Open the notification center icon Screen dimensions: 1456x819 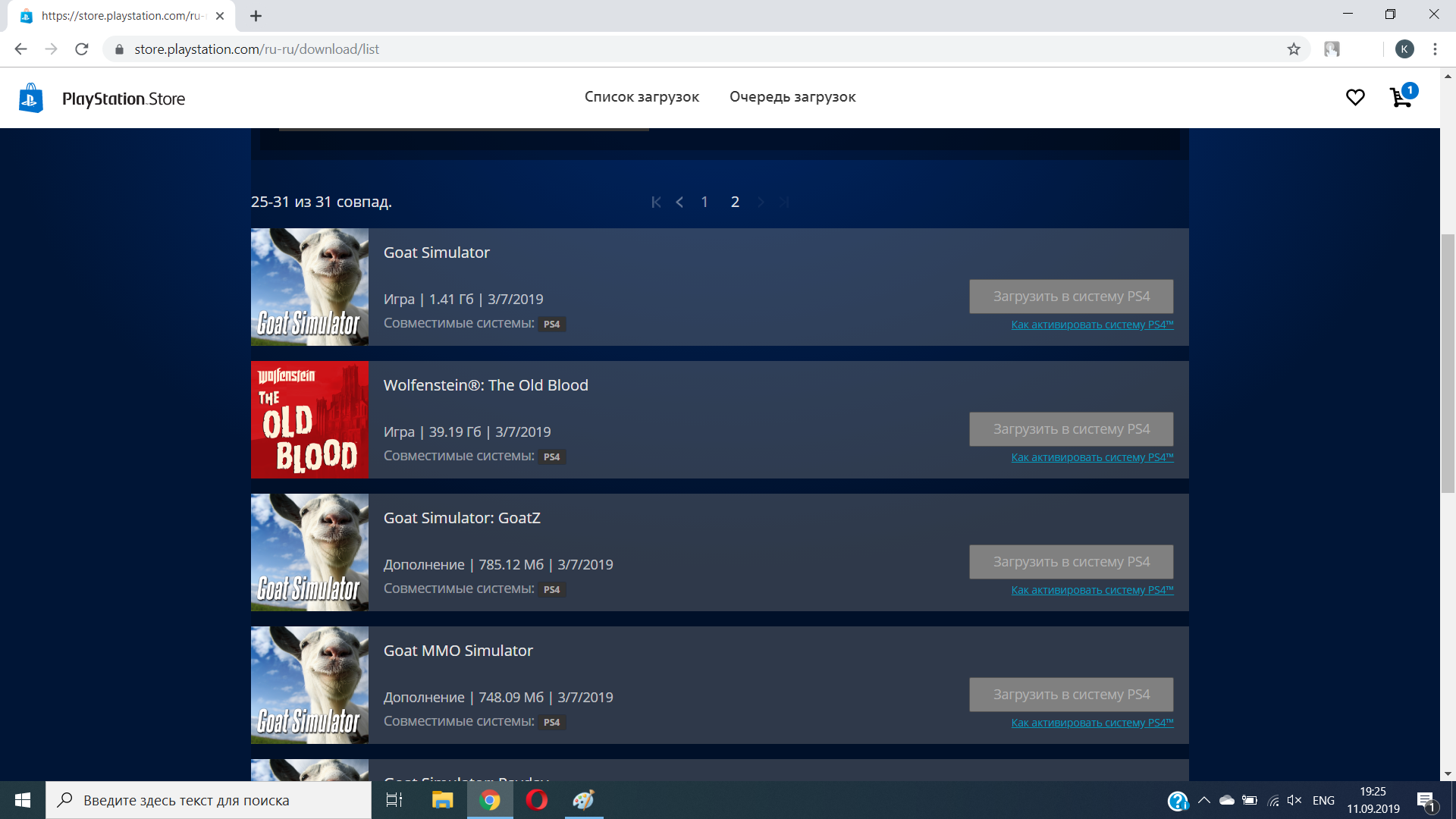(x=1426, y=801)
